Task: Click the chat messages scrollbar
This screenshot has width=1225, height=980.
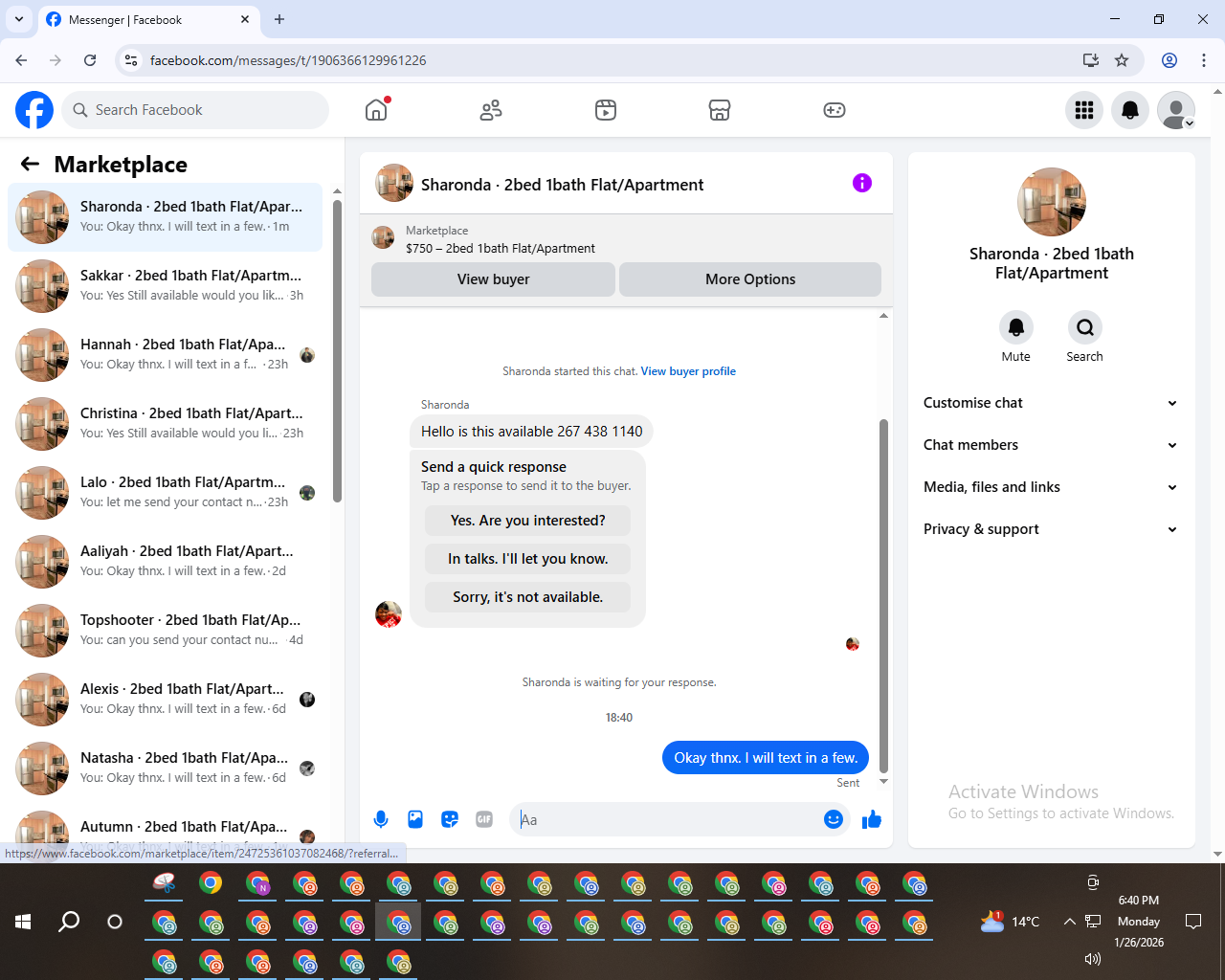Action: pyautogui.click(x=883, y=595)
